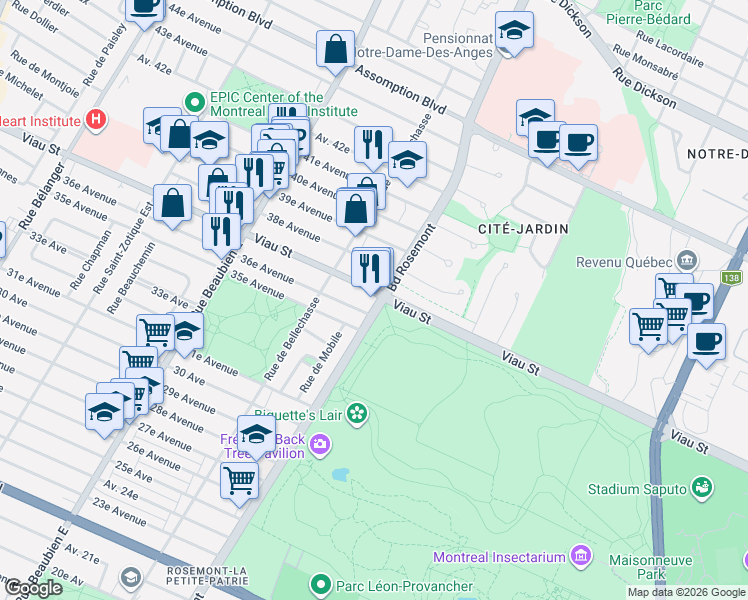Select the school marker over Frédéric Back Tree Pavilion

click(x=256, y=435)
